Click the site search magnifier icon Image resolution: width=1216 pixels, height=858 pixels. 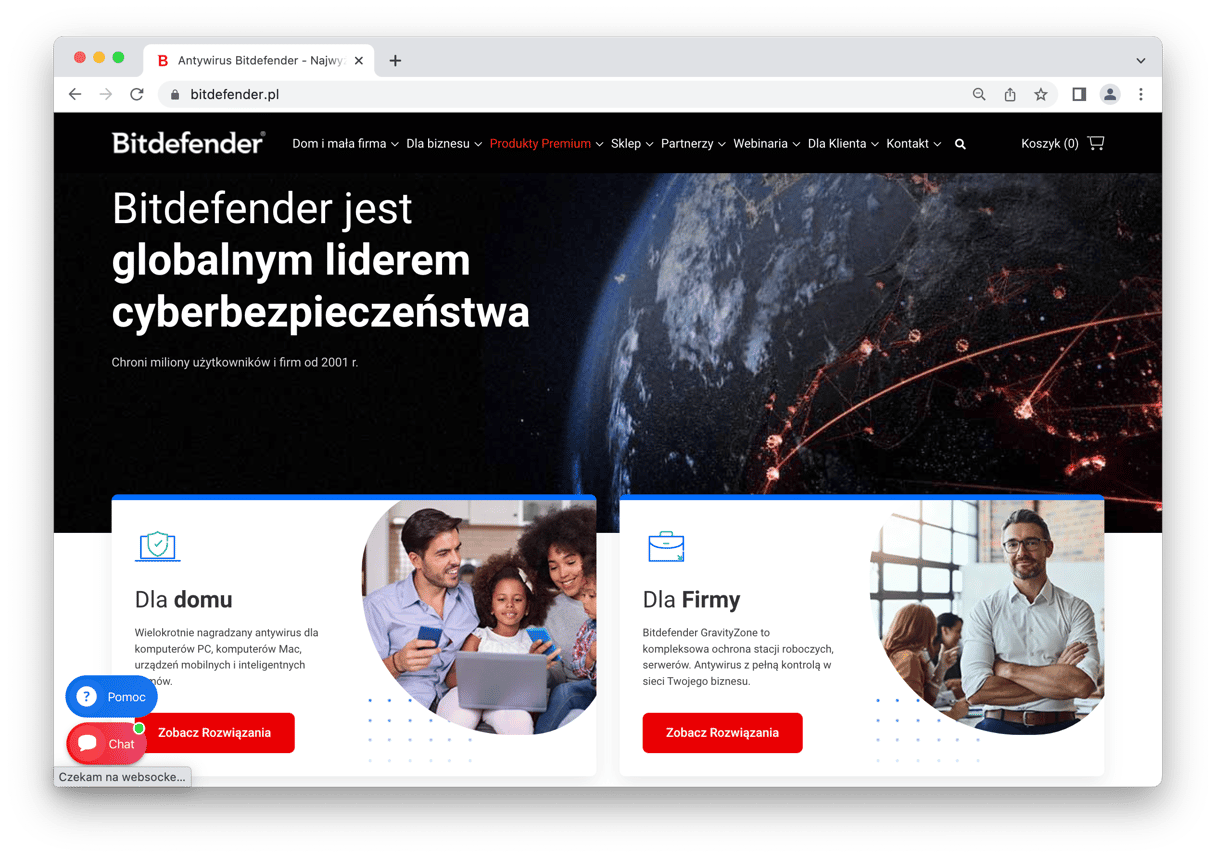click(960, 144)
